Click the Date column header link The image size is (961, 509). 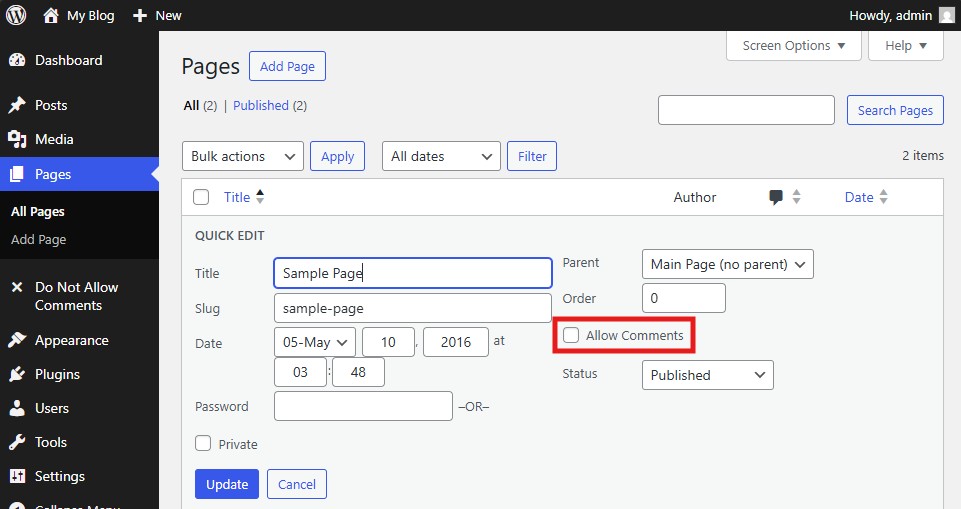859,197
